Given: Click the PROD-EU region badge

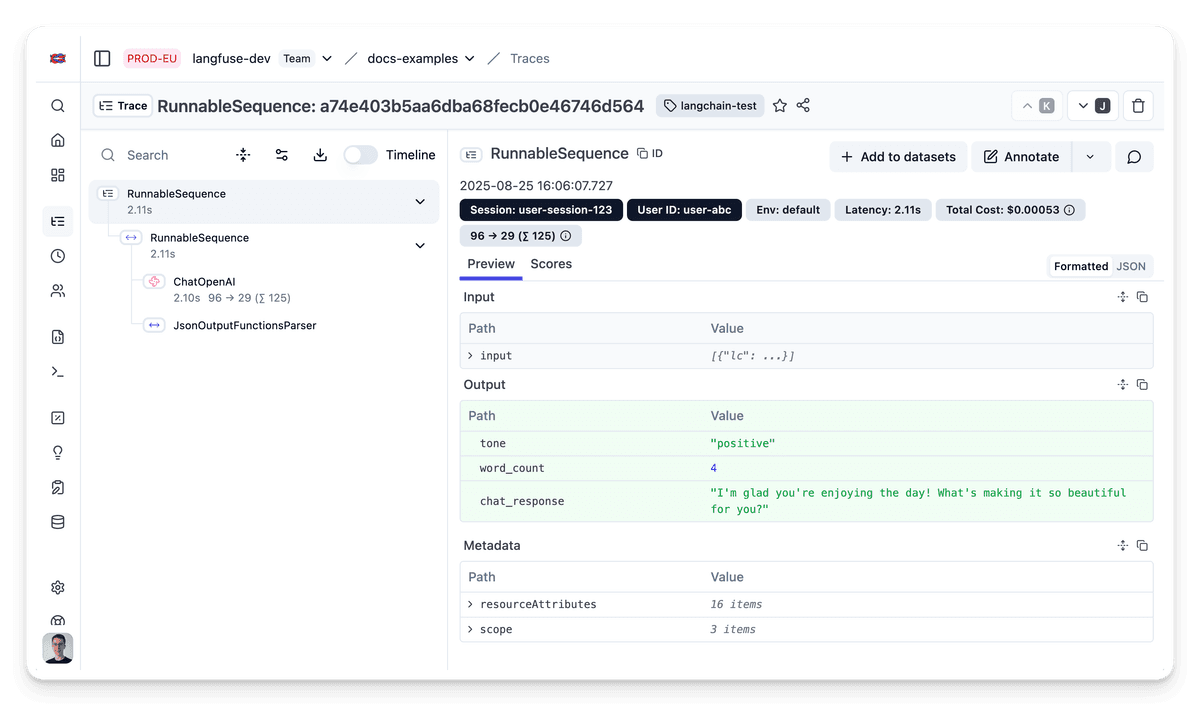Looking at the screenshot, I should 152,58.
